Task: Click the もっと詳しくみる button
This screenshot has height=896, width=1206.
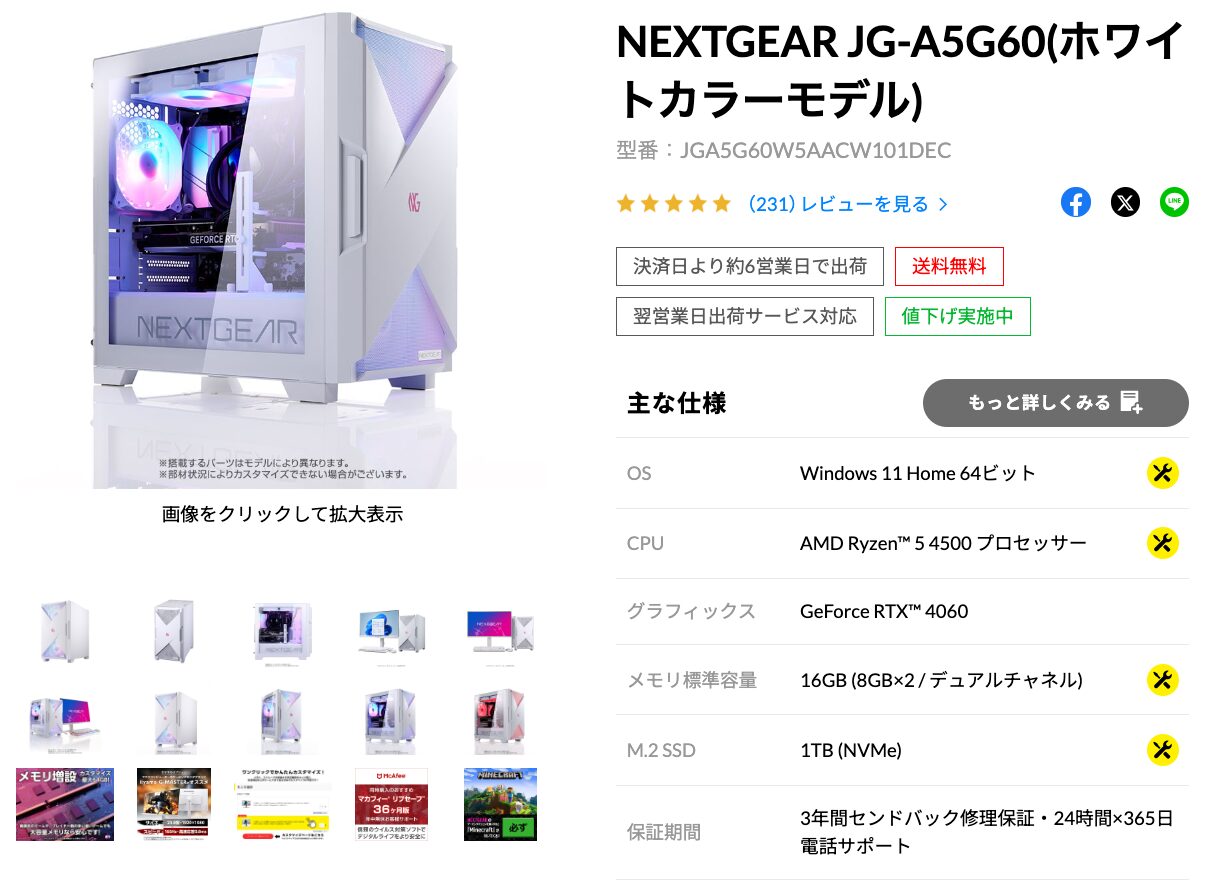Action: tap(1055, 403)
